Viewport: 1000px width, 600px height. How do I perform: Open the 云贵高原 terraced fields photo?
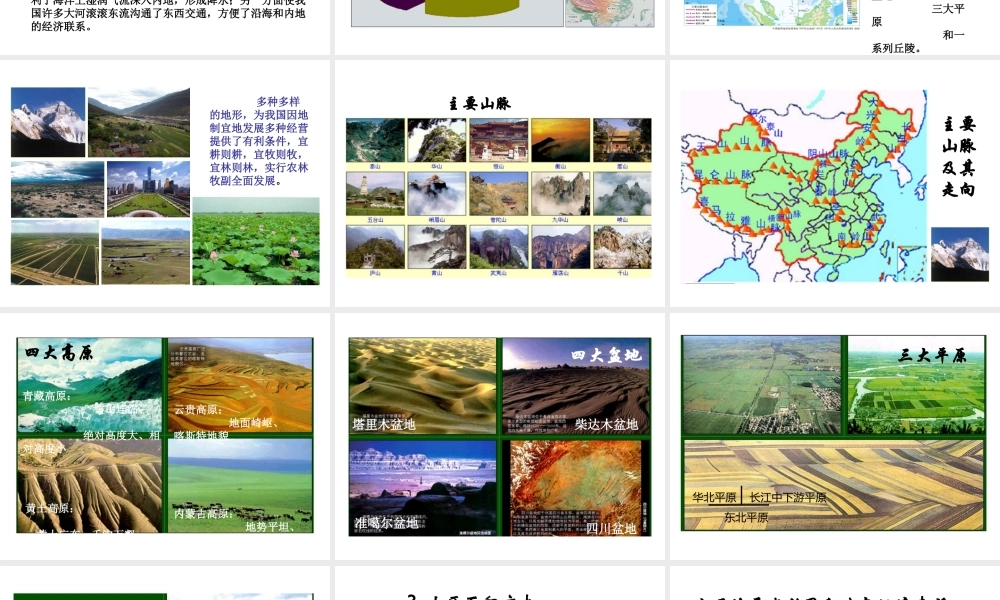240,386
